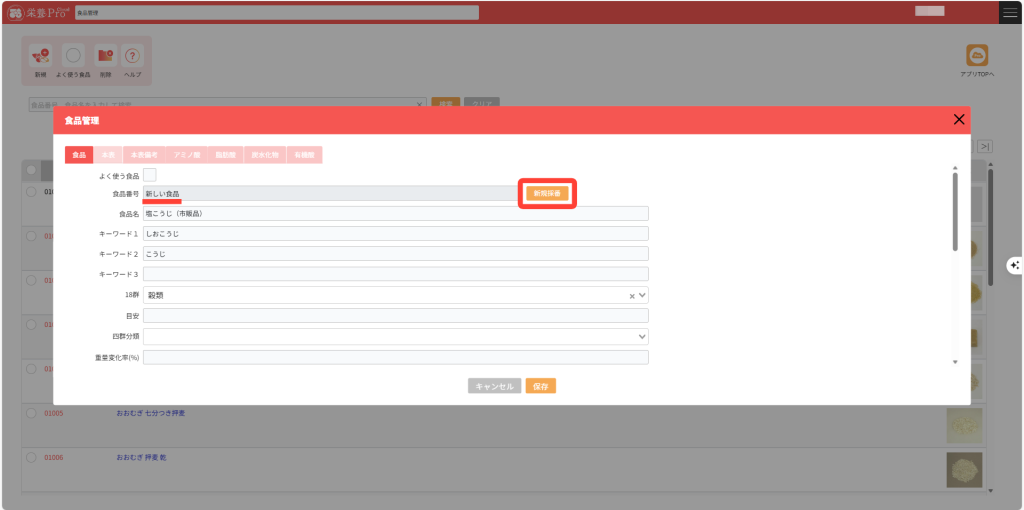
Task: Click the last-page >| pagination icon
Action: [x=985, y=147]
